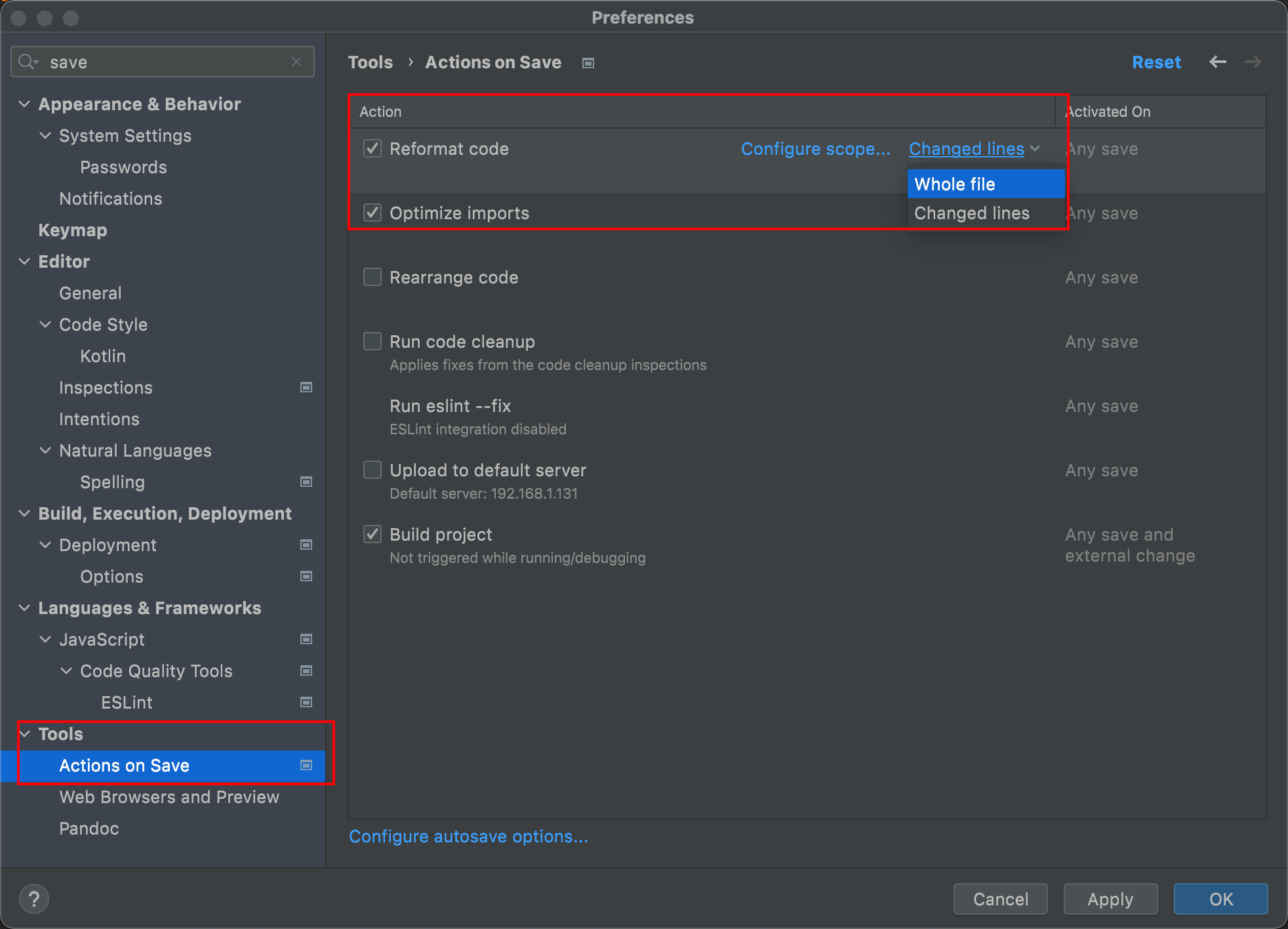This screenshot has width=1288, height=929.
Task: Open the Passwords settings page
Action: (x=123, y=167)
